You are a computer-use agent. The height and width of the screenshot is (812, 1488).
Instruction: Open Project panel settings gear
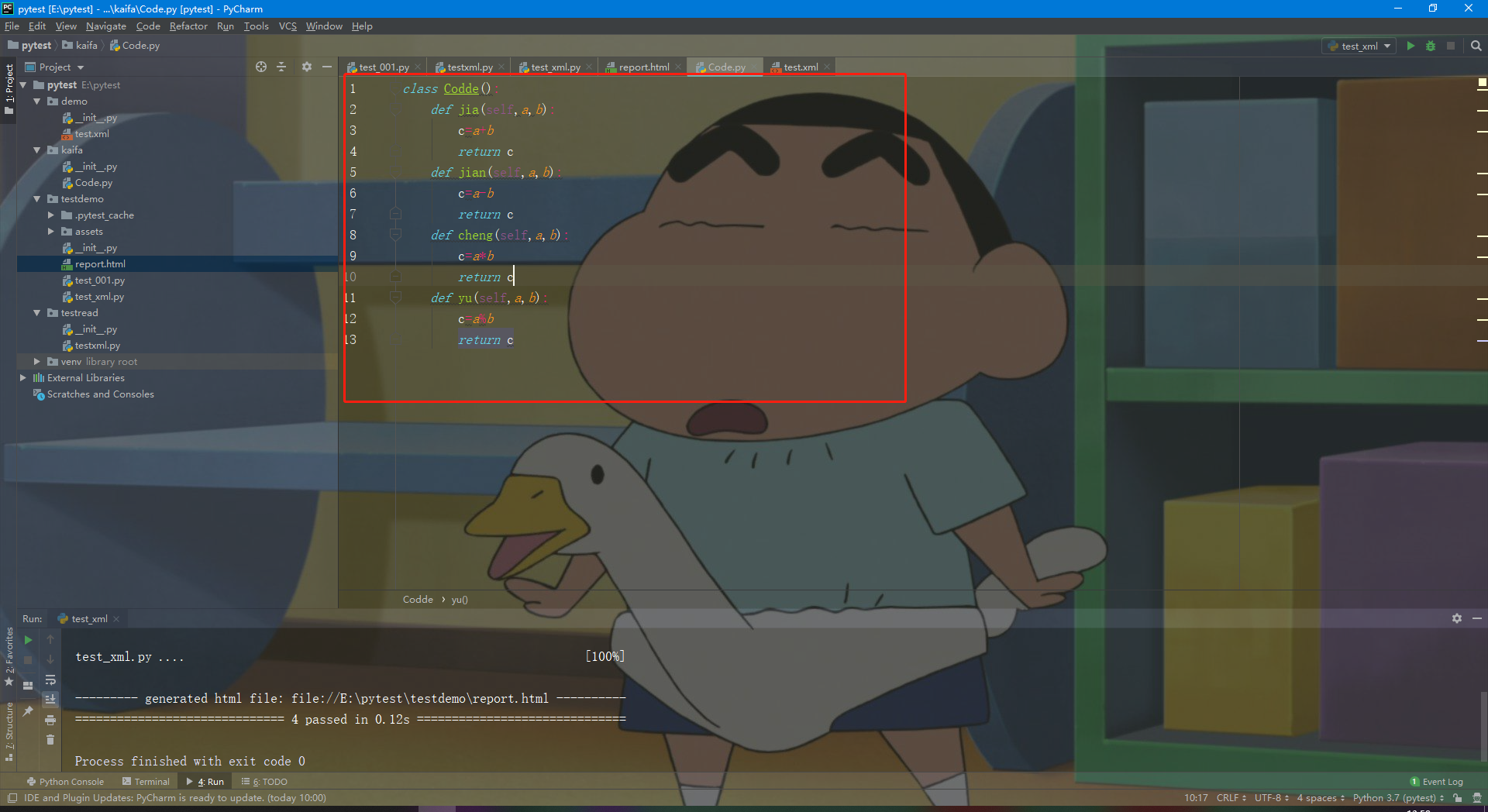(x=307, y=67)
